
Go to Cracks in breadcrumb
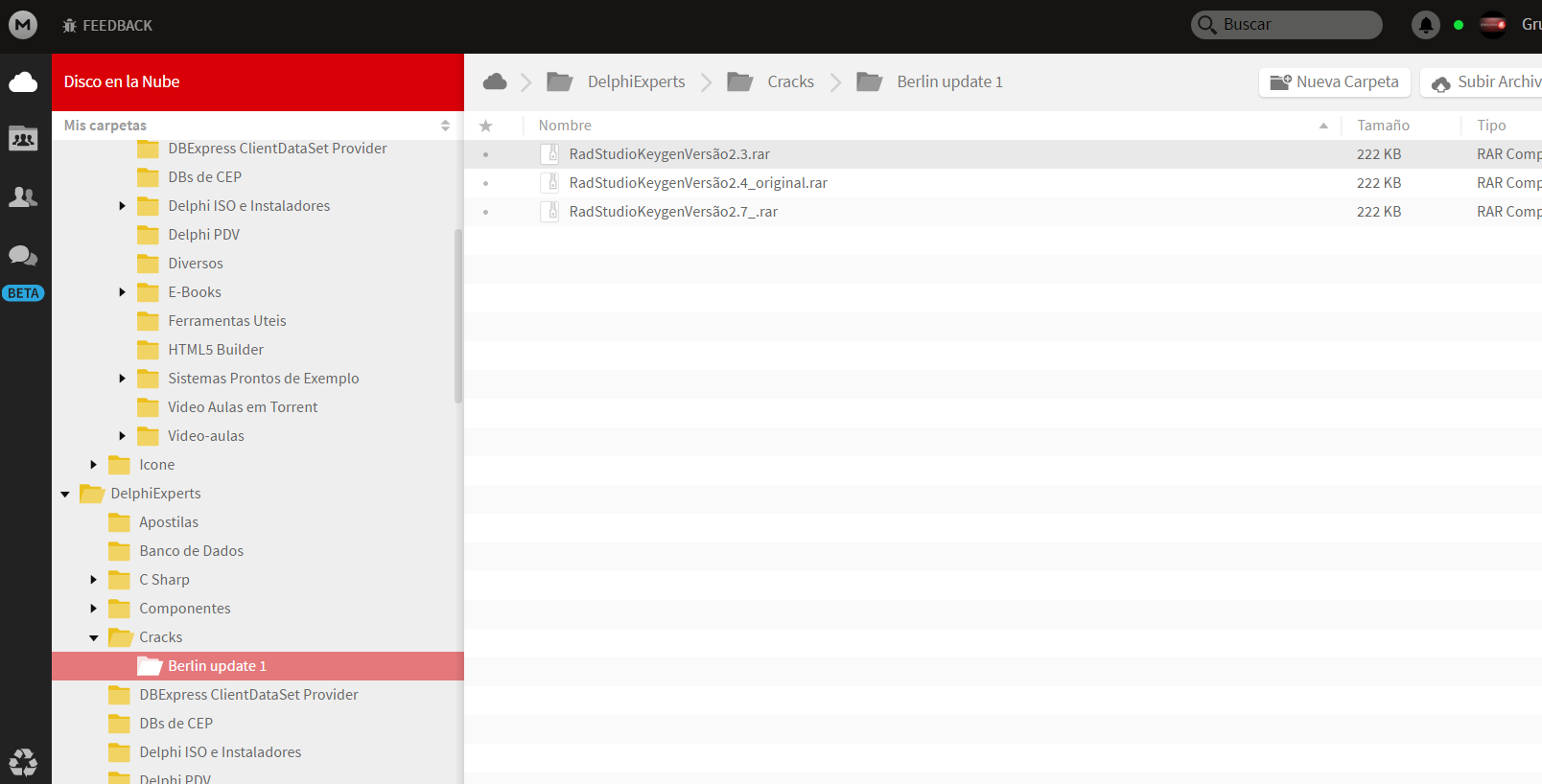pyautogui.click(x=790, y=81)
